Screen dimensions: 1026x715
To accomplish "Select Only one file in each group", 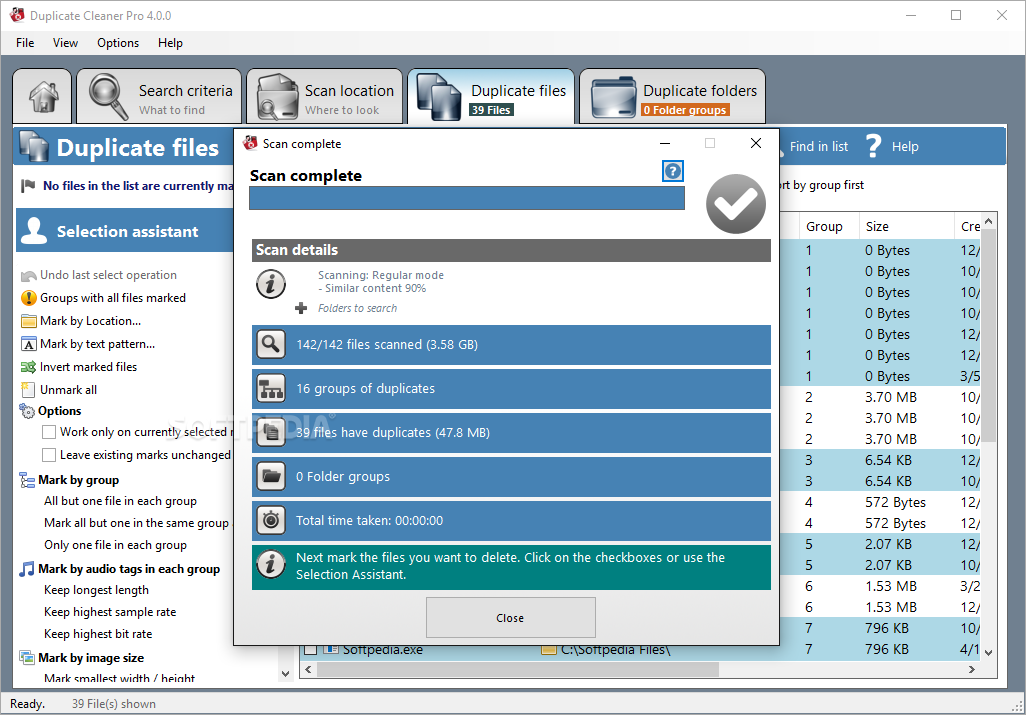I will point(115,545).
